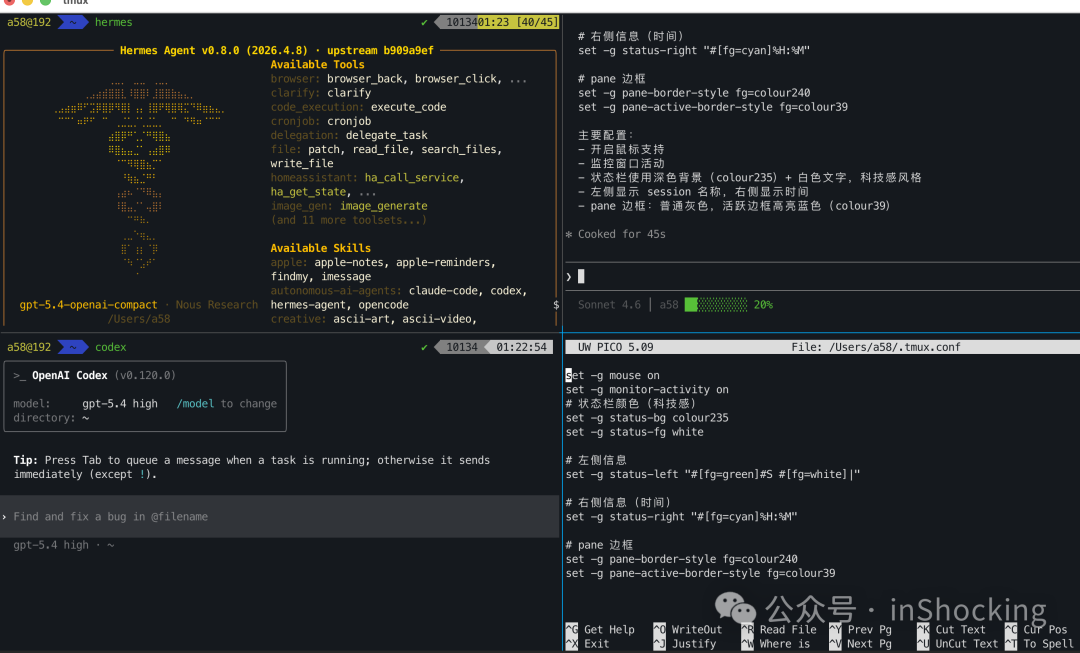Click the blue ~ prompt segment beside codex
This screenshot has height=653, width=1080.
click(73, 347)
